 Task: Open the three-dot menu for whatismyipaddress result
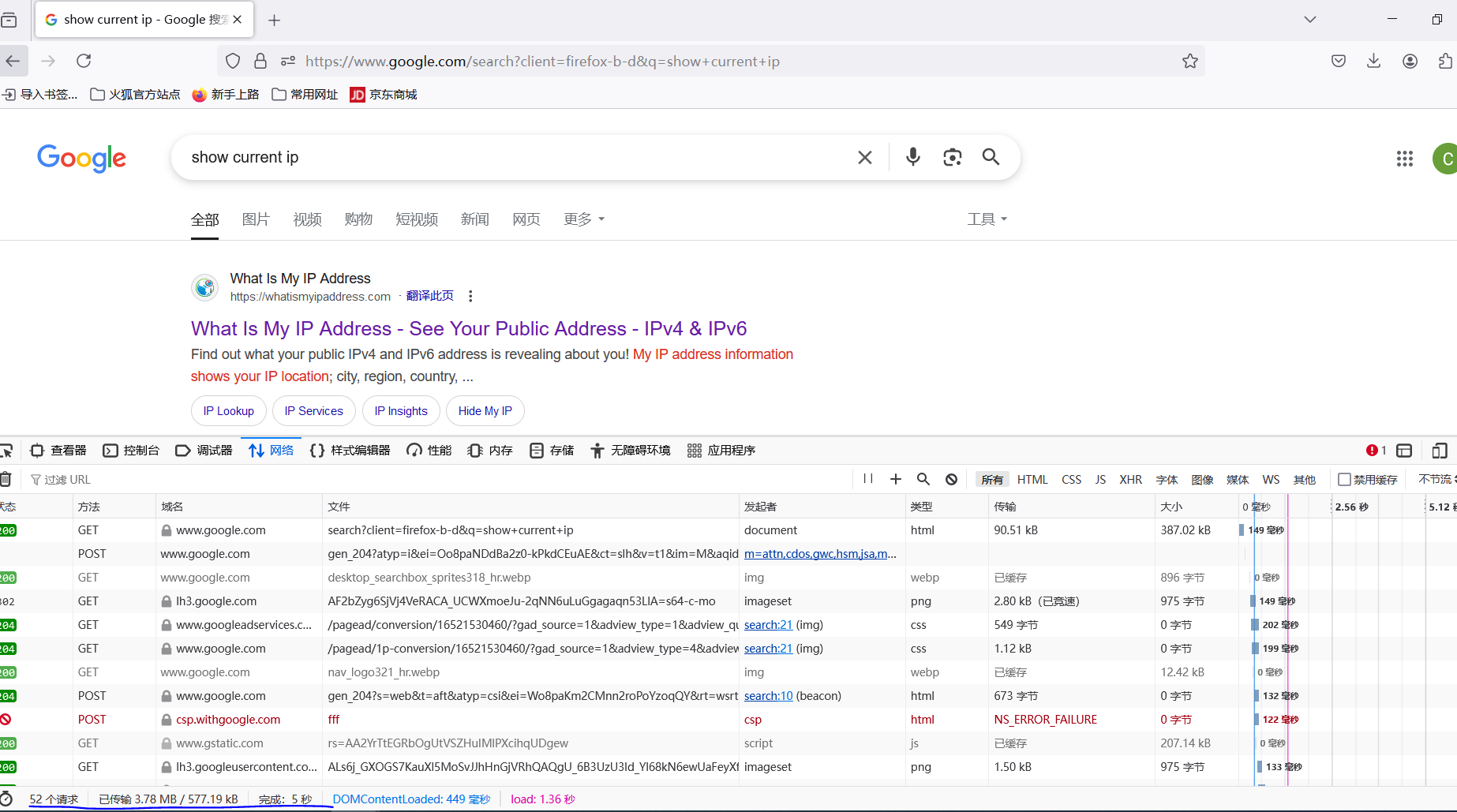click(x=470, y=296)
